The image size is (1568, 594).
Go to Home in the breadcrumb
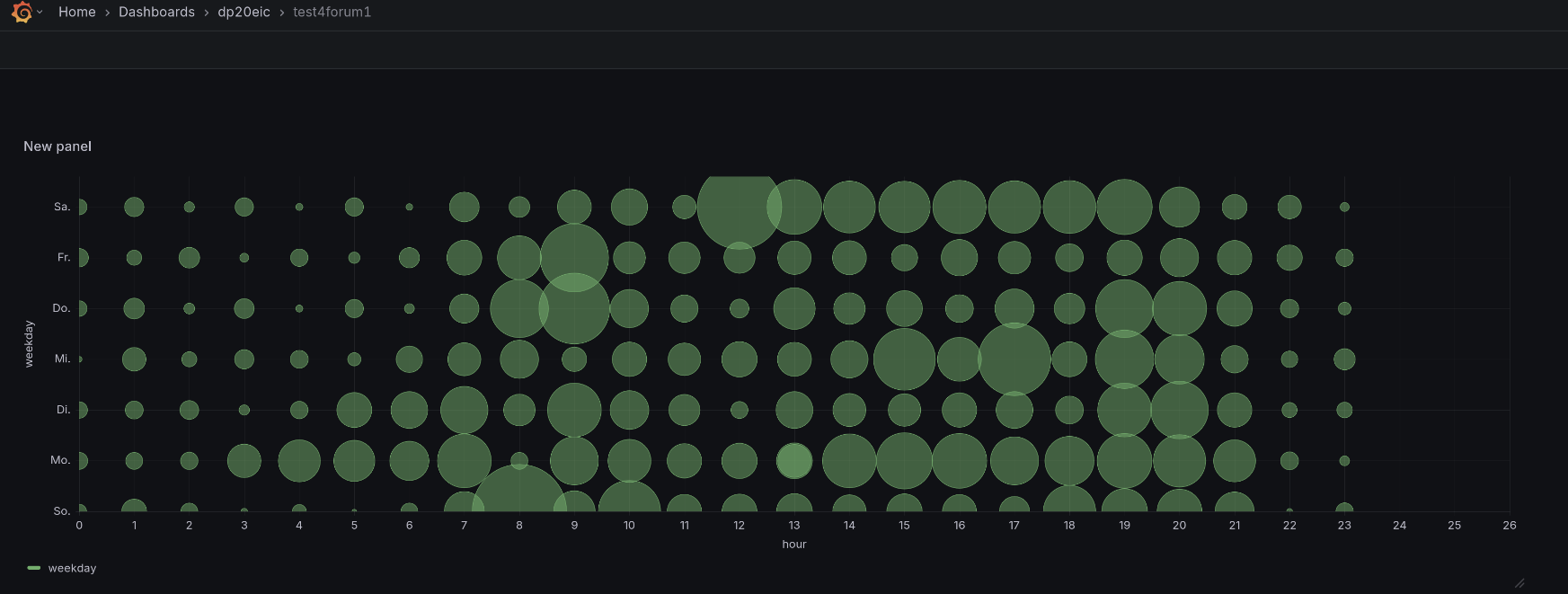76,13
